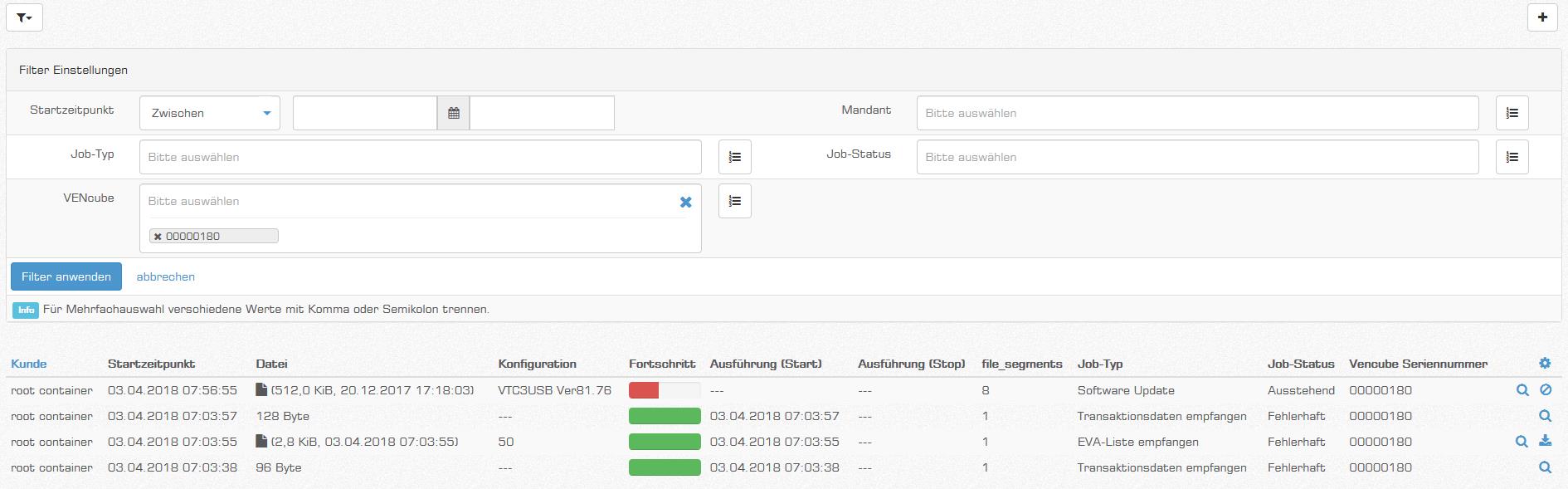Cancel the pending Software Update job

pyautogui.click(x=1545, y=390)
